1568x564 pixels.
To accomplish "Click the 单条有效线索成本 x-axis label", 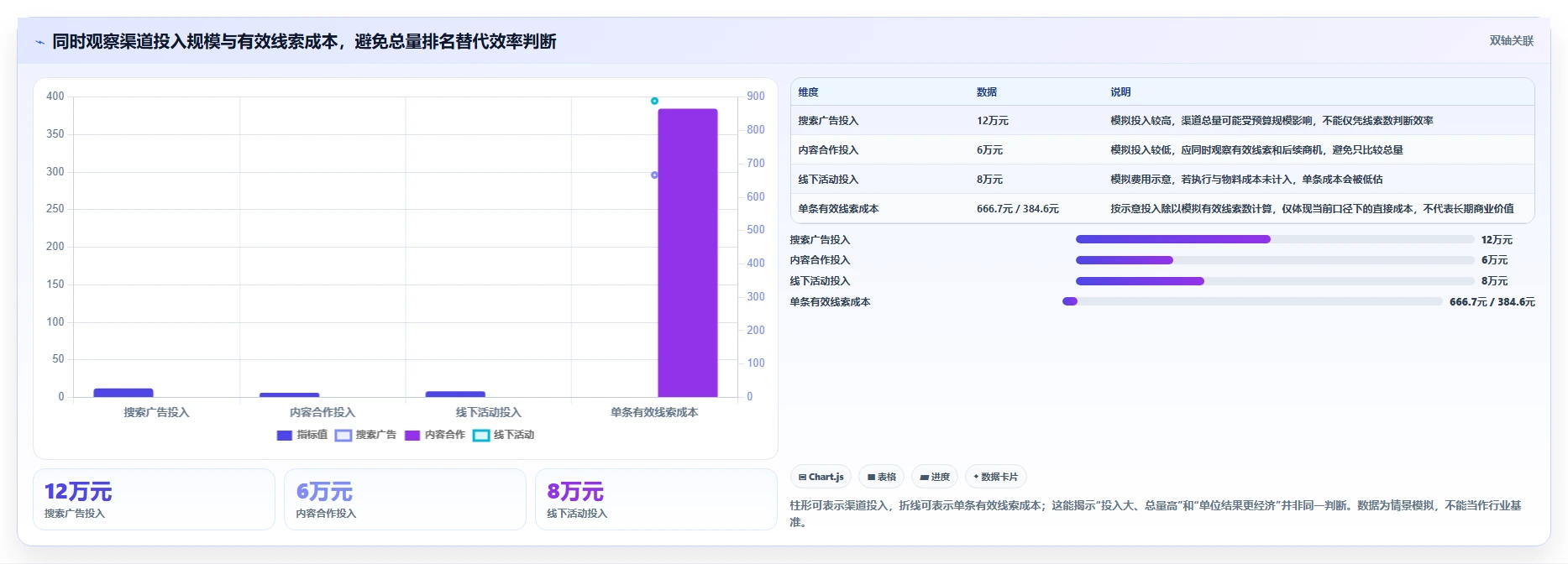I will [654, 412].
